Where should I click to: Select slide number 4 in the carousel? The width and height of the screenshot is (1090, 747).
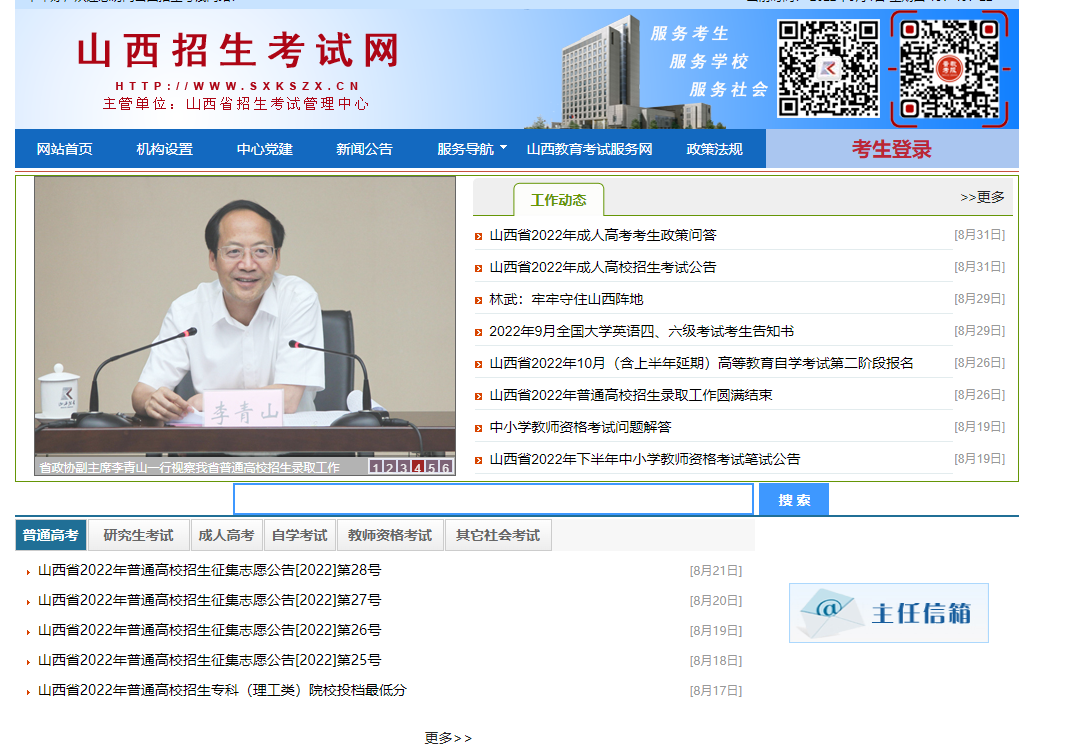click(x=417, y=467)
